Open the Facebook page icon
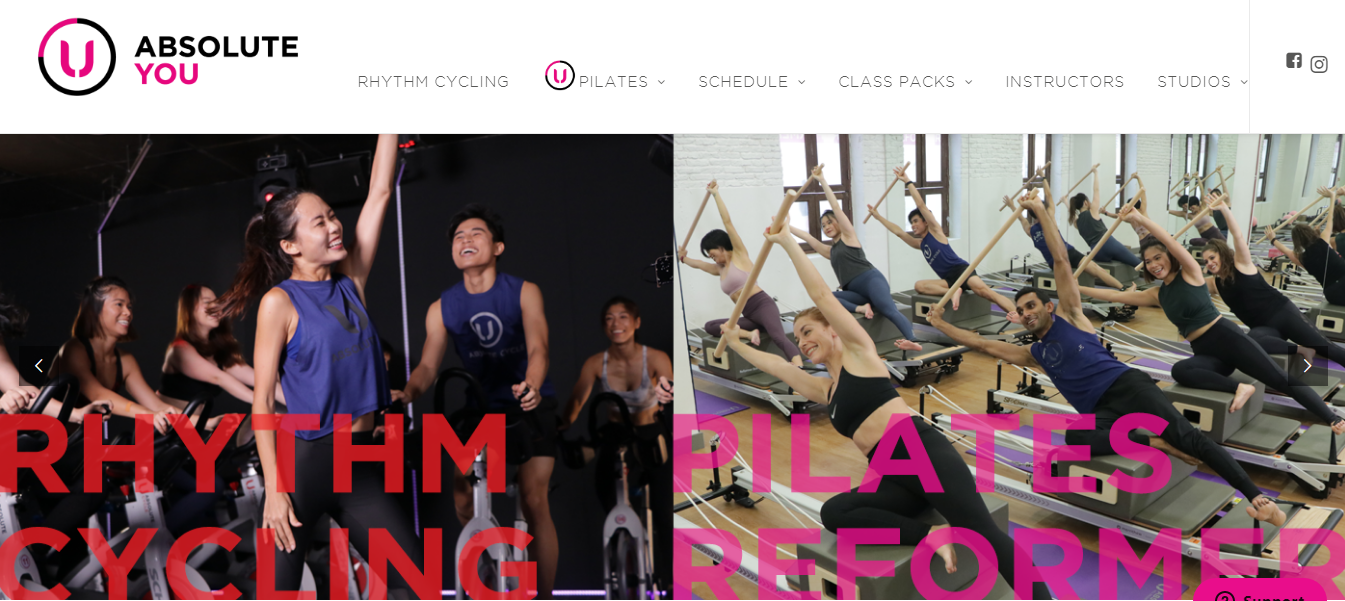The width and height of the screenshot is (1345, 601). tap(1294, 60)
